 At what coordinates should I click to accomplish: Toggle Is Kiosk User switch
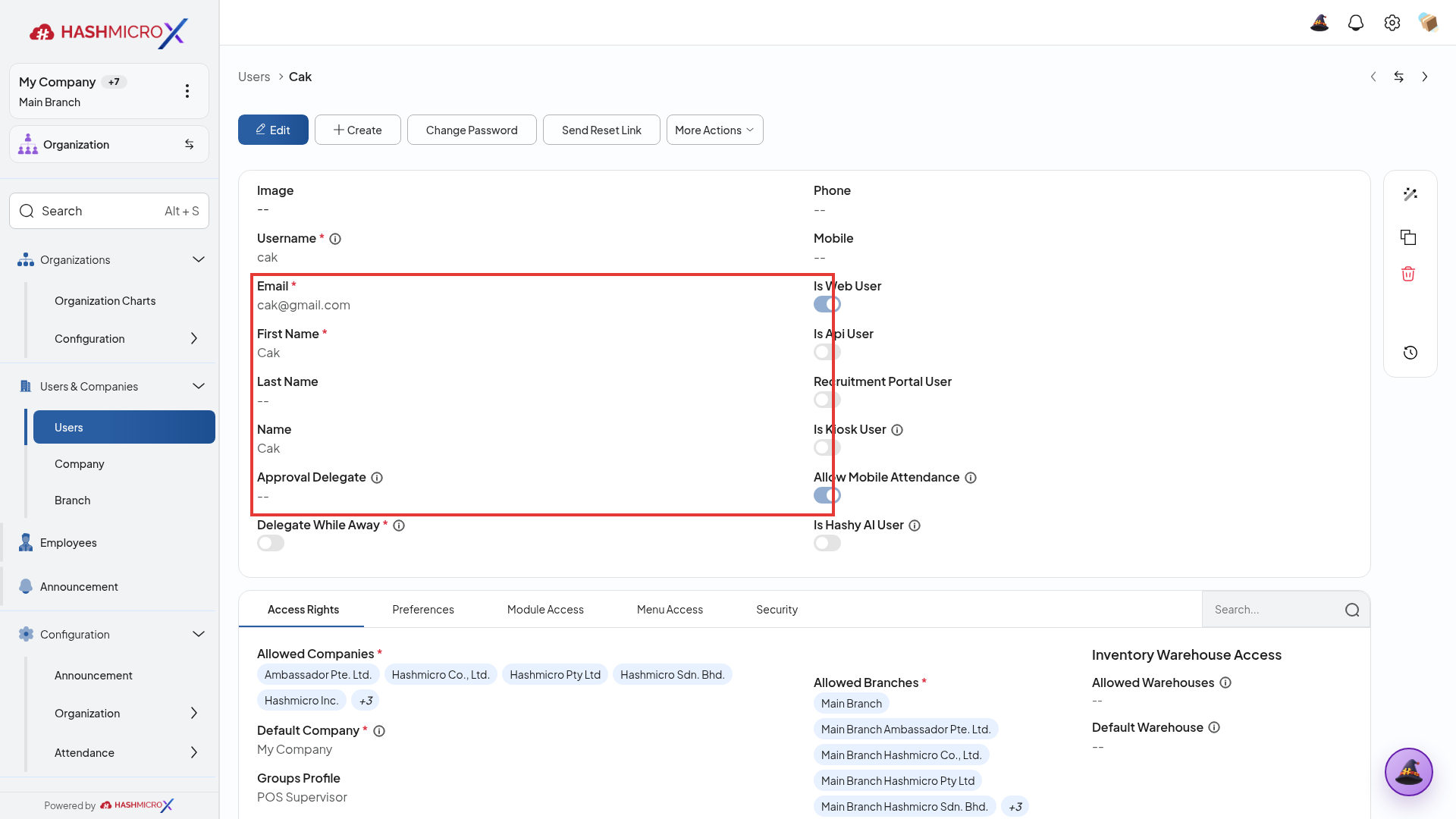[827, 447]
